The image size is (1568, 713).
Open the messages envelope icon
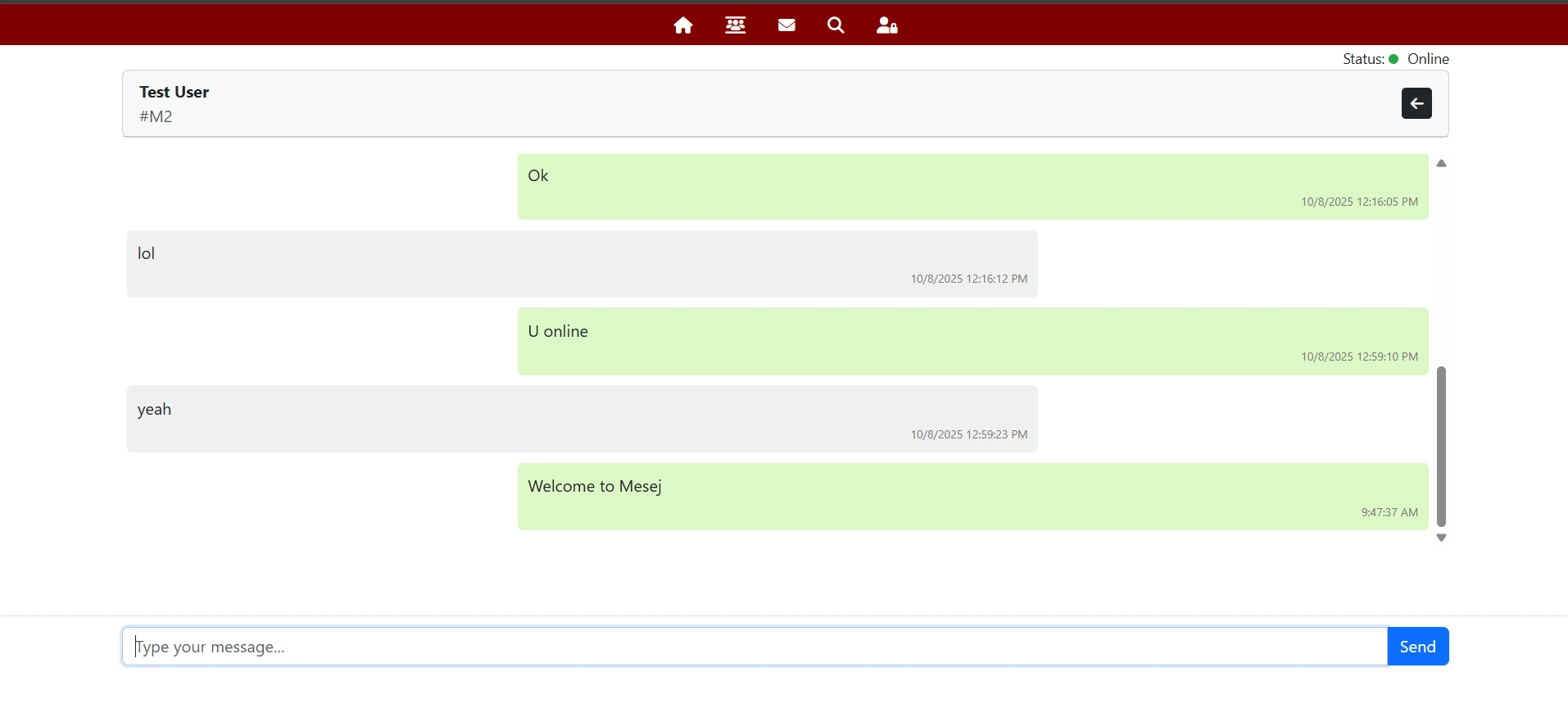[x=786, y=25]
